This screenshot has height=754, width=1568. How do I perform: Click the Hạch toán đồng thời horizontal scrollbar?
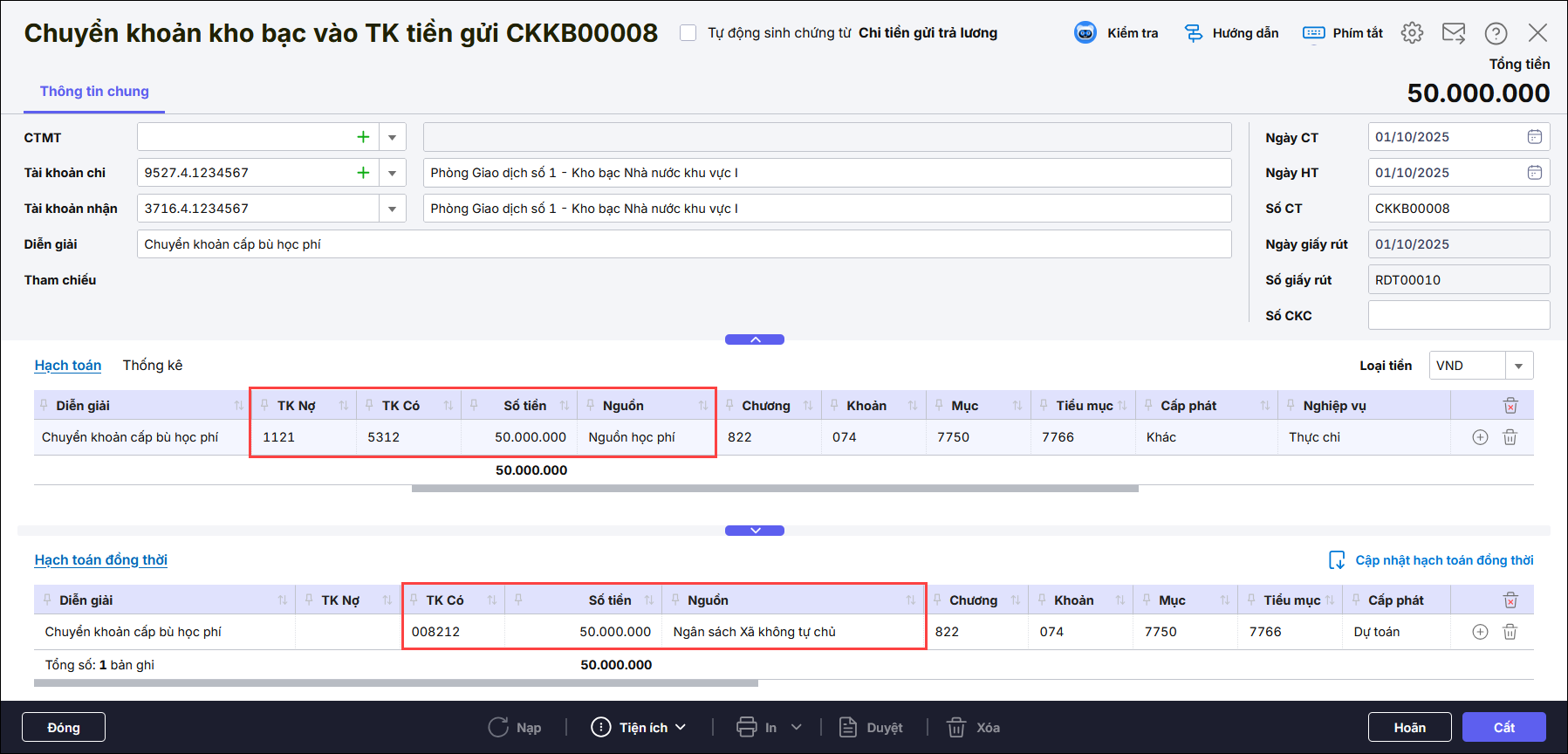pos(396,683)
